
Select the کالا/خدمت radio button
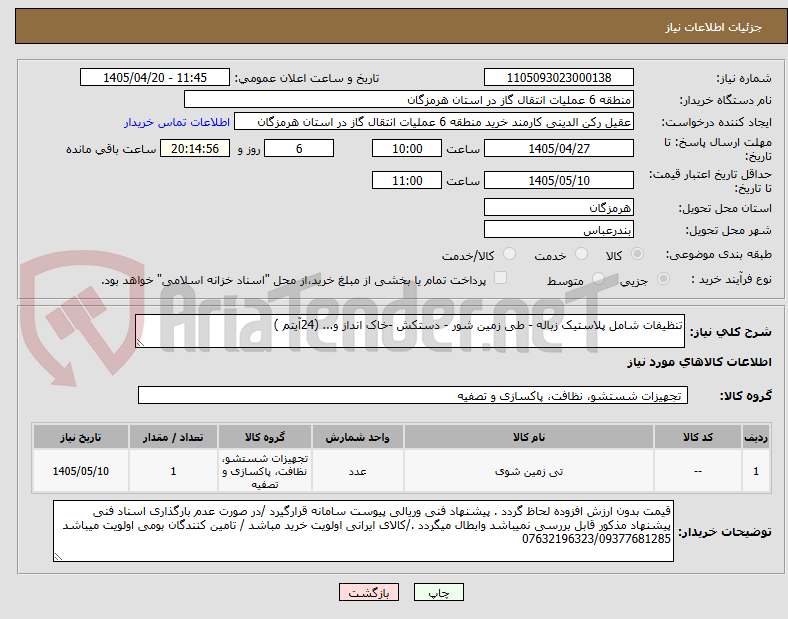tap(509, 254)
